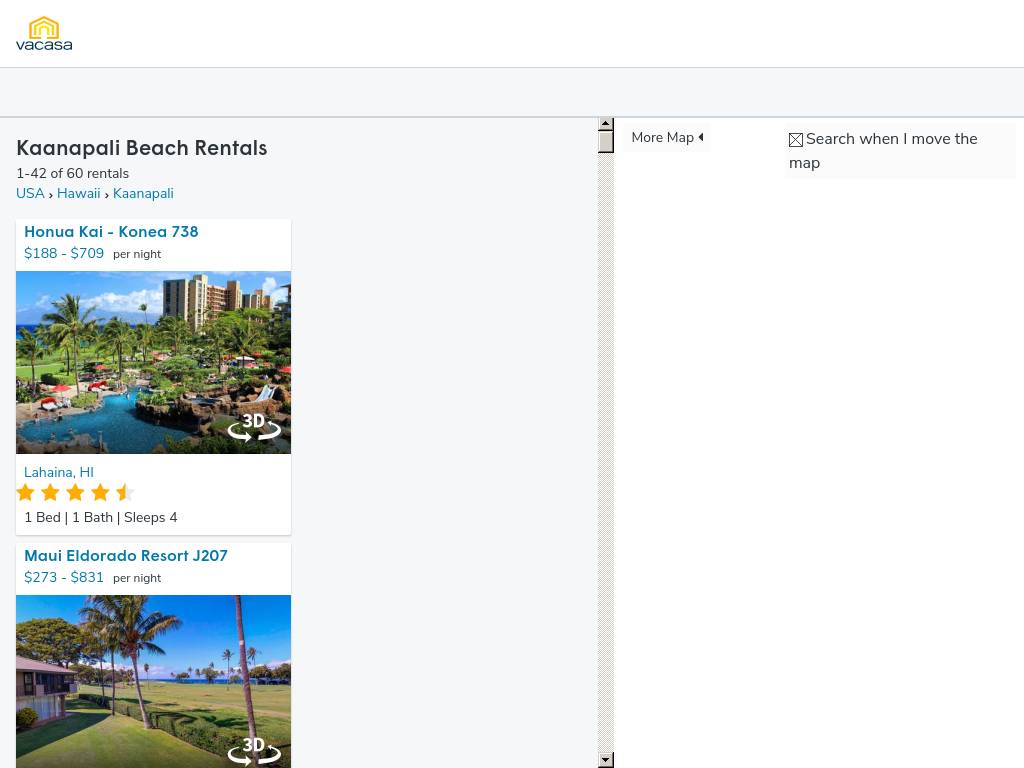Click the scrollbar up arrow
Image resolution: width=1024 pixels, height=768 pixels.
point(606,123)
